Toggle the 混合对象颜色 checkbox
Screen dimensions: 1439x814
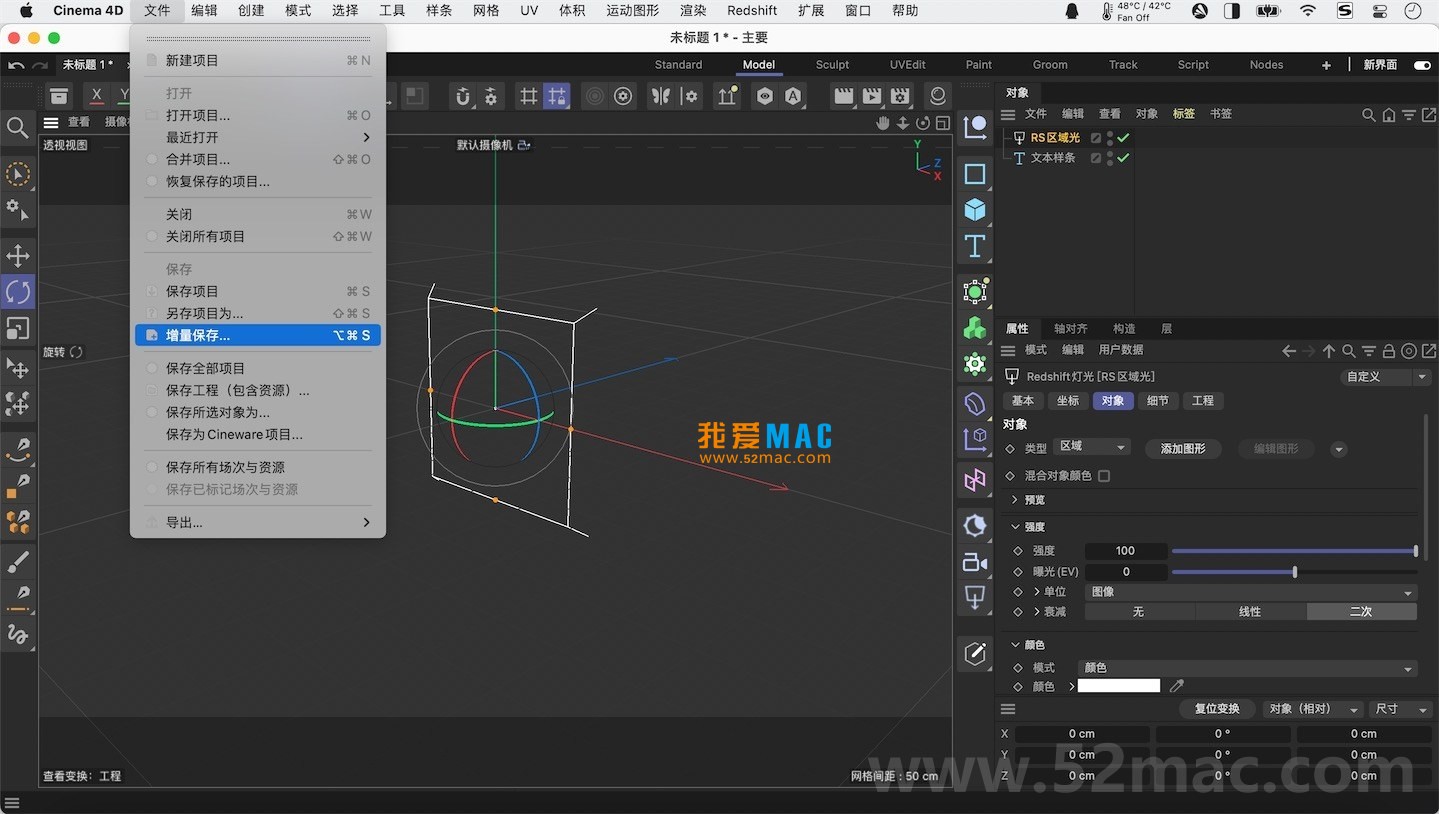[1104, 476]
